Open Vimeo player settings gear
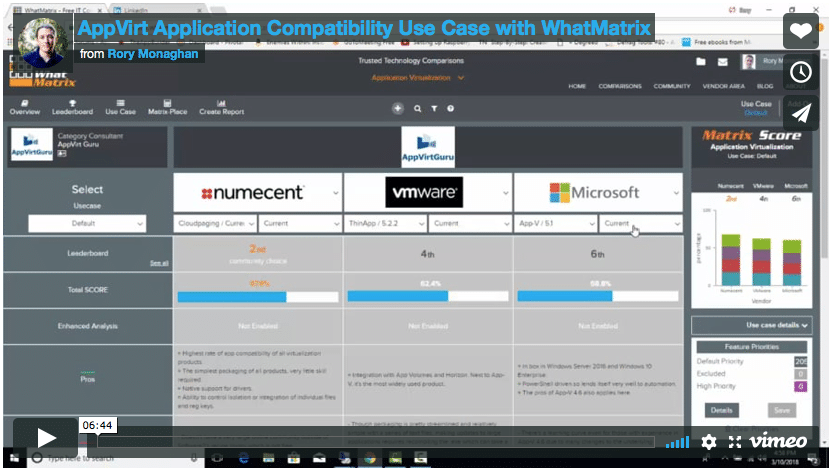Image resolution: width=829 pixels, height=468 pixels. (708, 442)
